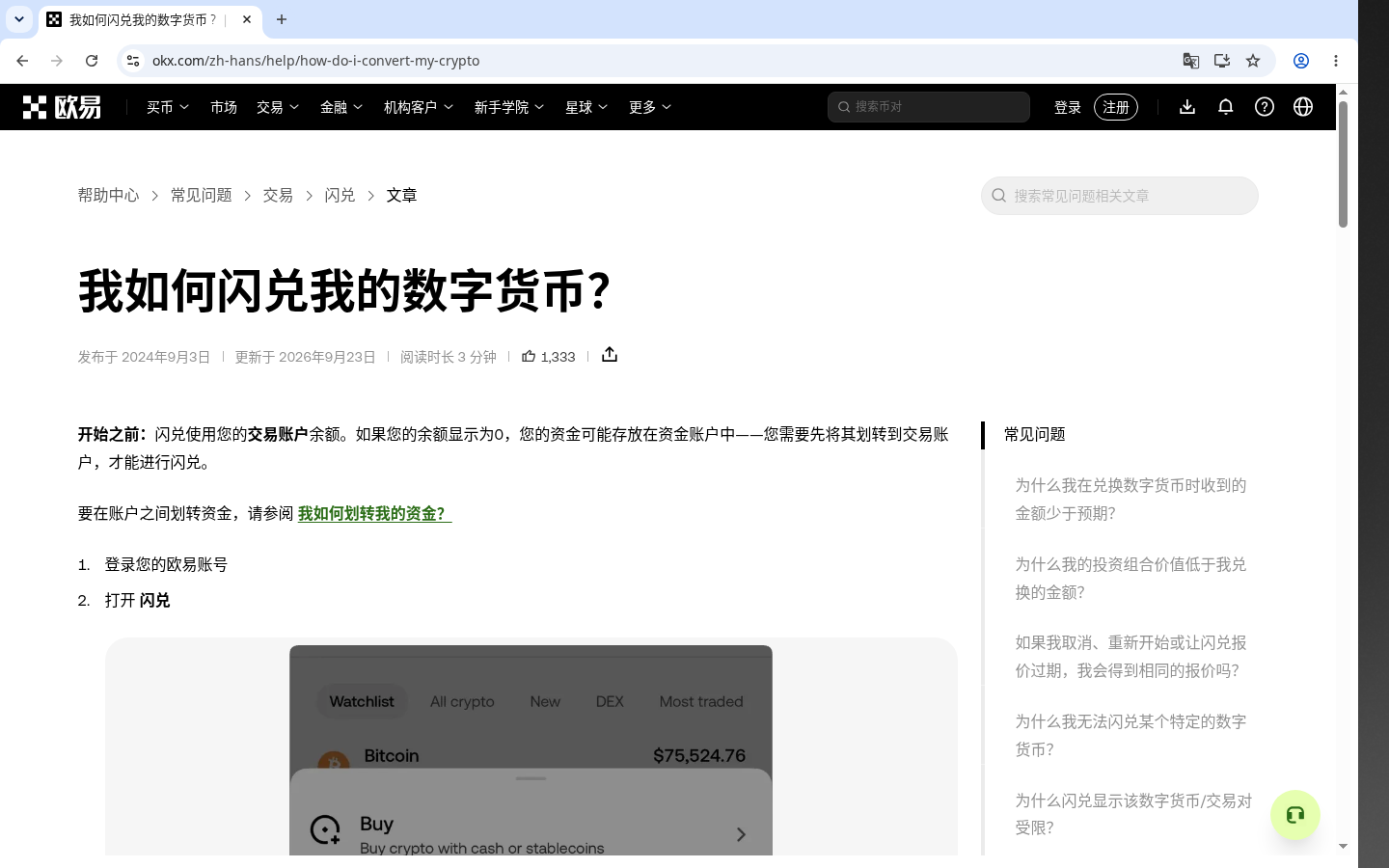The width and height of the screenshot is (1389, 868).
Task: Click the 闪兑 breadcrumb link
Action: [x=340, y=196]
